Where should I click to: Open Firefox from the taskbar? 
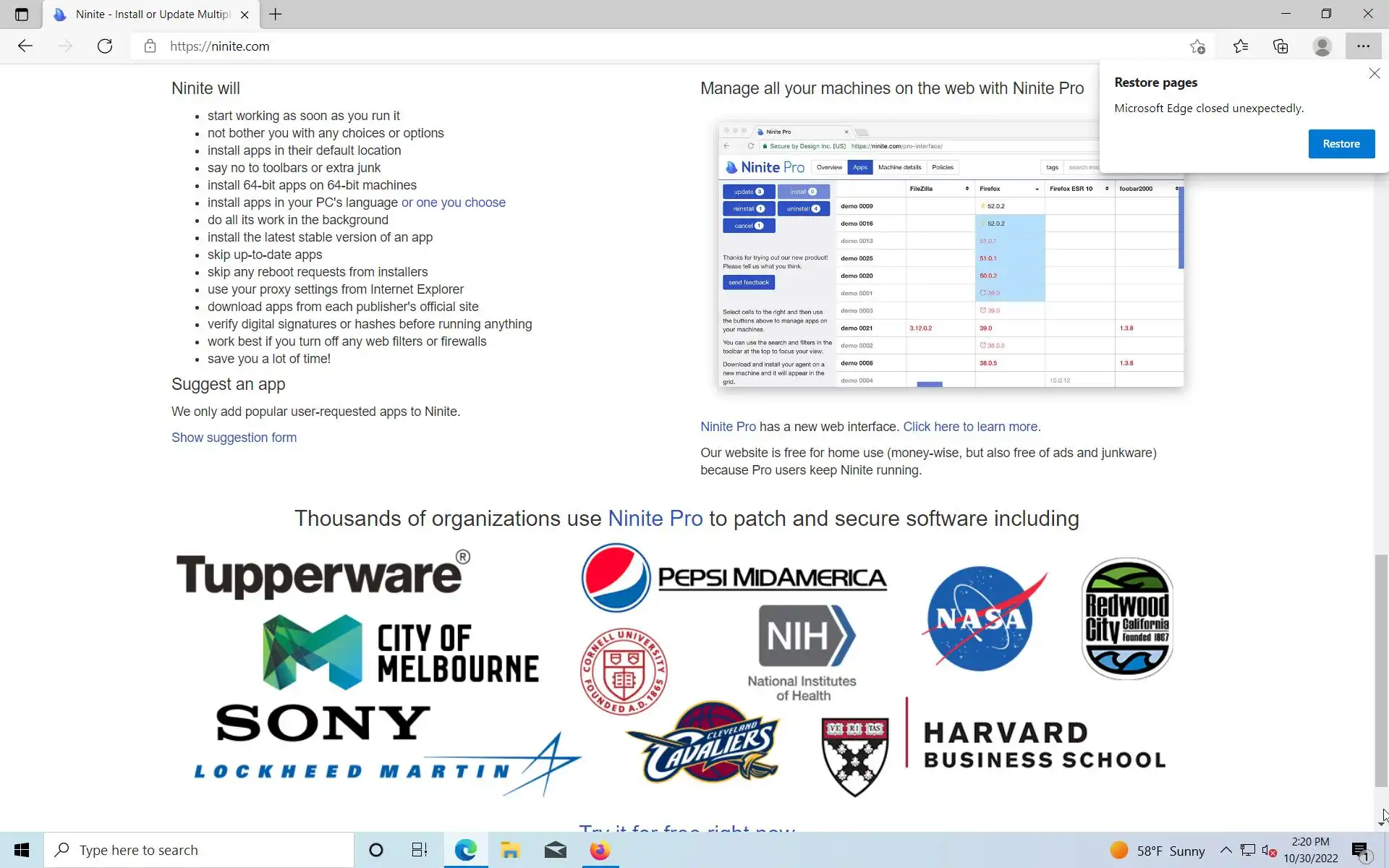[600, 850]
